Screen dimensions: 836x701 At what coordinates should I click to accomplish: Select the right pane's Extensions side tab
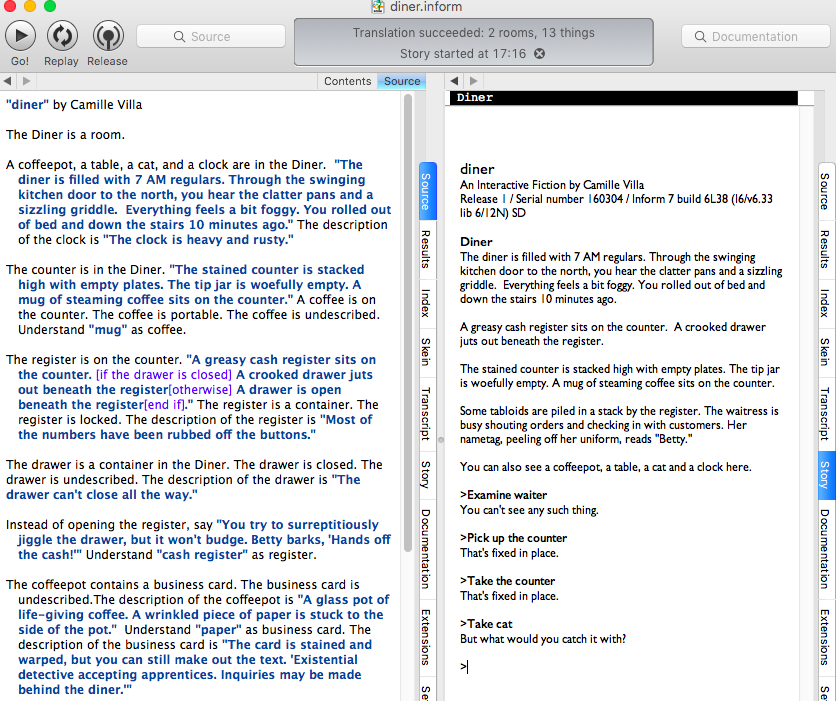pyautogui.click(x=825, y=637)
